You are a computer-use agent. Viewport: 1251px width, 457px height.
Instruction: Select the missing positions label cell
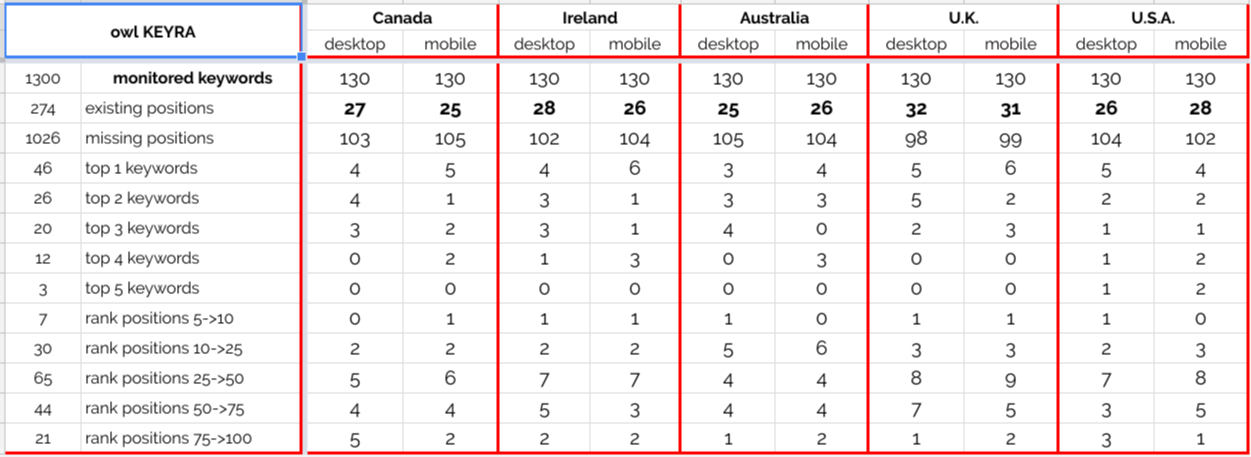[x=191, y=138]
